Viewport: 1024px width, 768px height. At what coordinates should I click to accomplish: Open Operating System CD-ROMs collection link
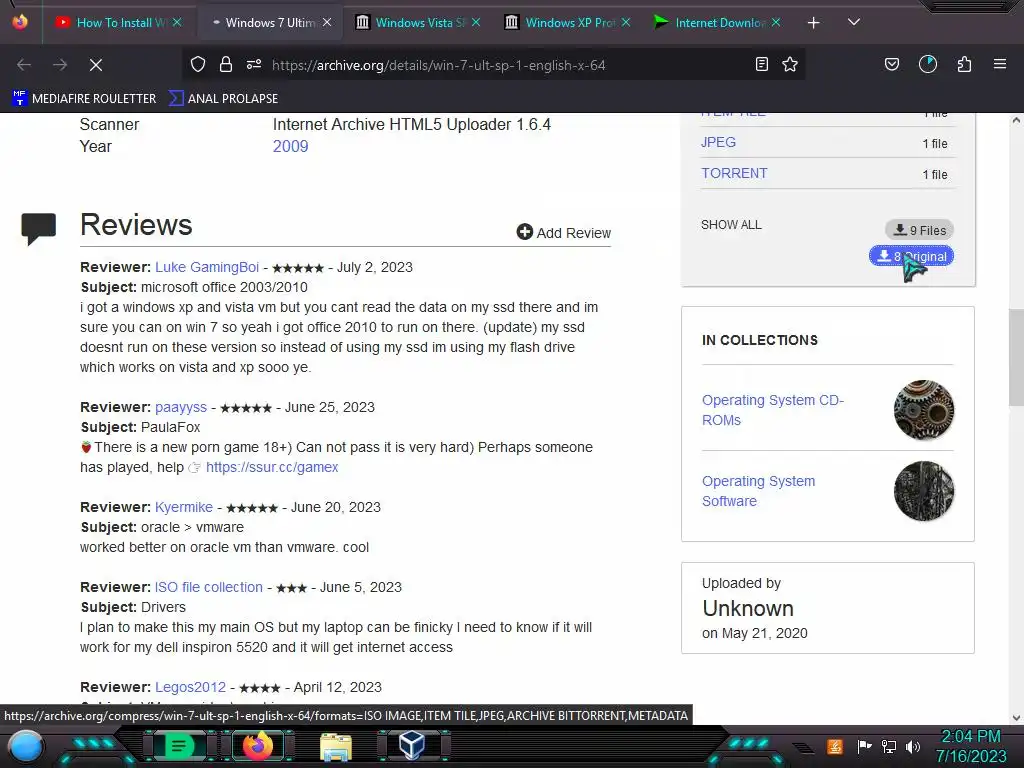point(773,409)
